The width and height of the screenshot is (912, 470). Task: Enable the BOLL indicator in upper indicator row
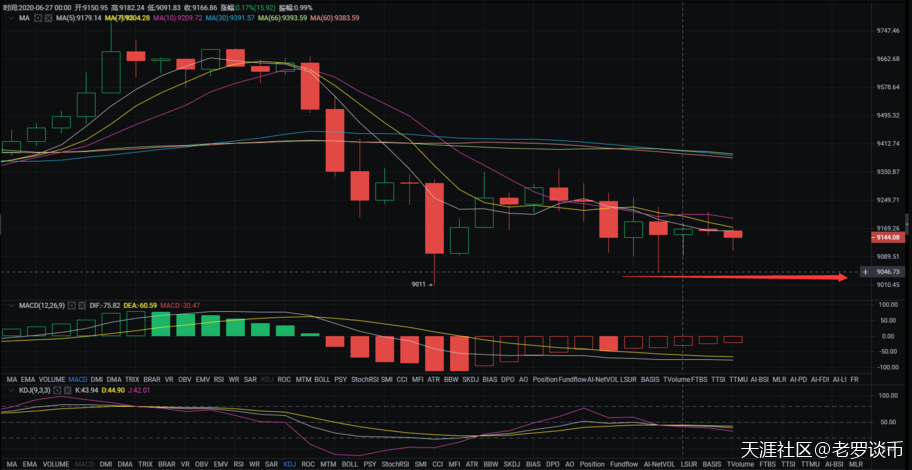pos(322,380)
